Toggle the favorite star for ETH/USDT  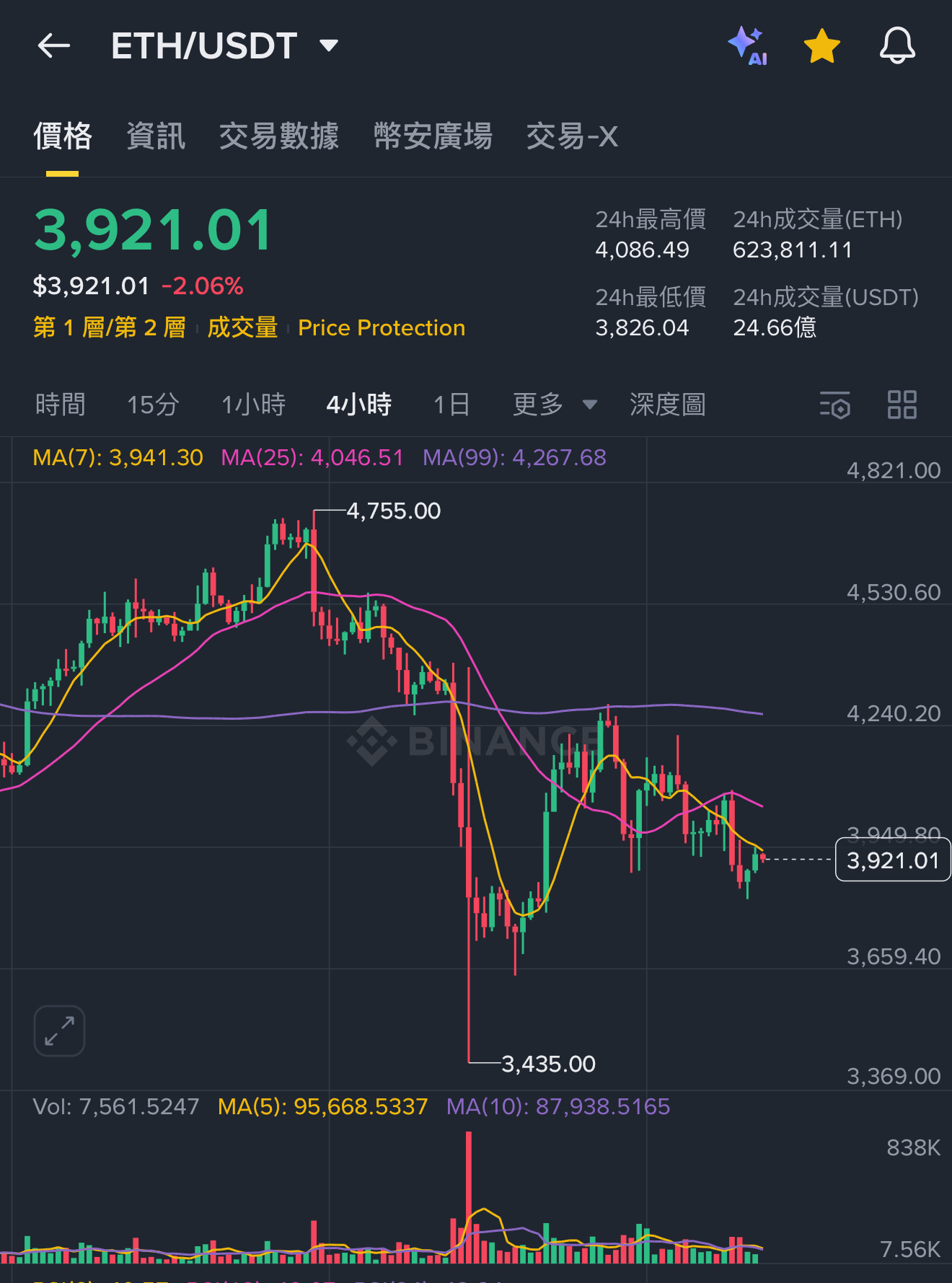click(821, 46)
